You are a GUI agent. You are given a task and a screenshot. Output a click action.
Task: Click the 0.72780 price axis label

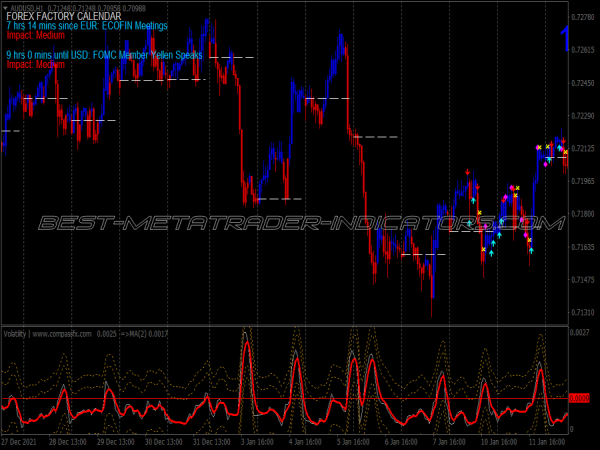click(582, 17)
